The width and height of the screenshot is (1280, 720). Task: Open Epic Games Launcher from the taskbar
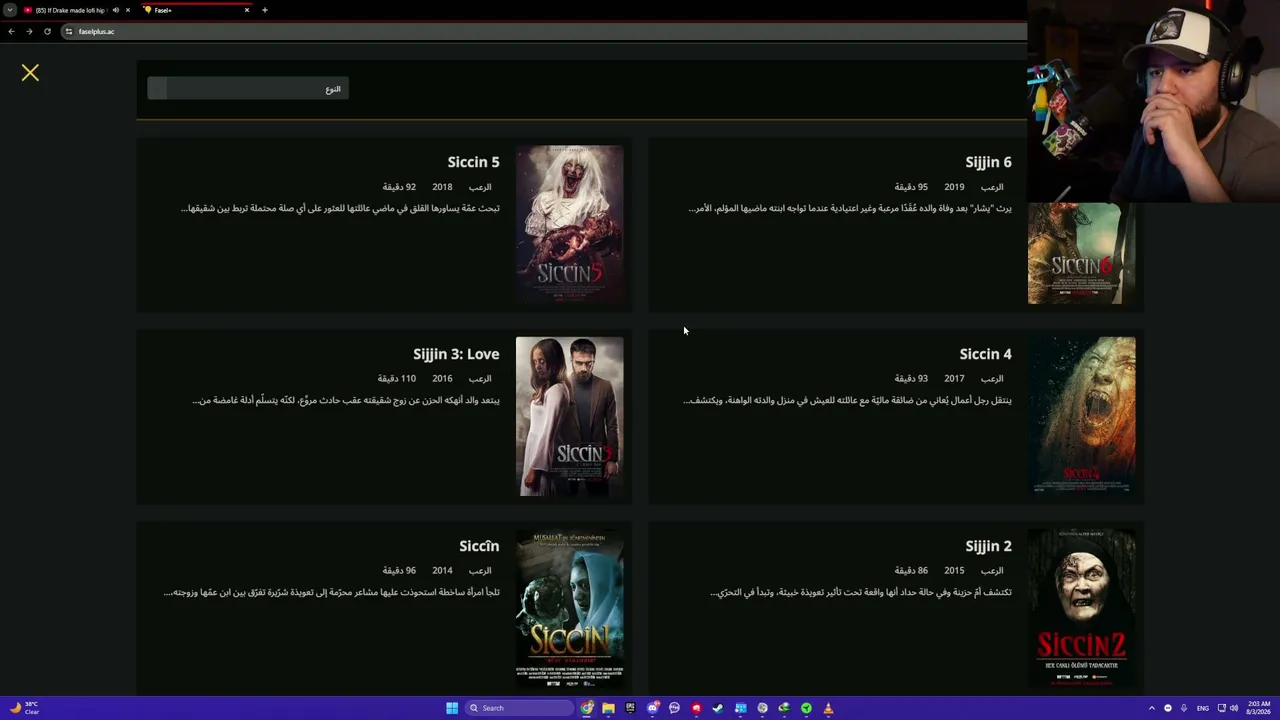pos(630,708)
